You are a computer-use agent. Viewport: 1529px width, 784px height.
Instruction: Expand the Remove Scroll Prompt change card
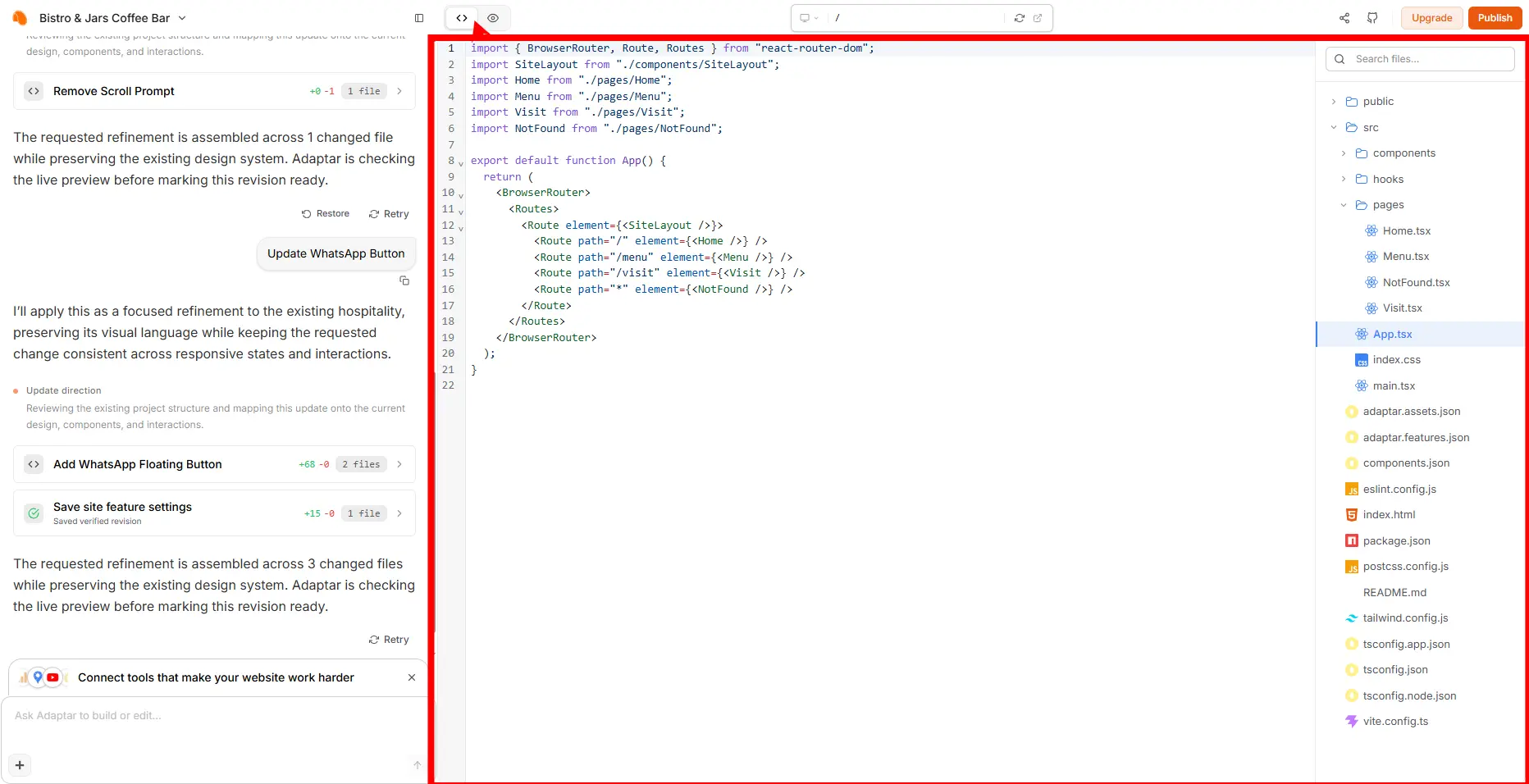pos(214,91)
